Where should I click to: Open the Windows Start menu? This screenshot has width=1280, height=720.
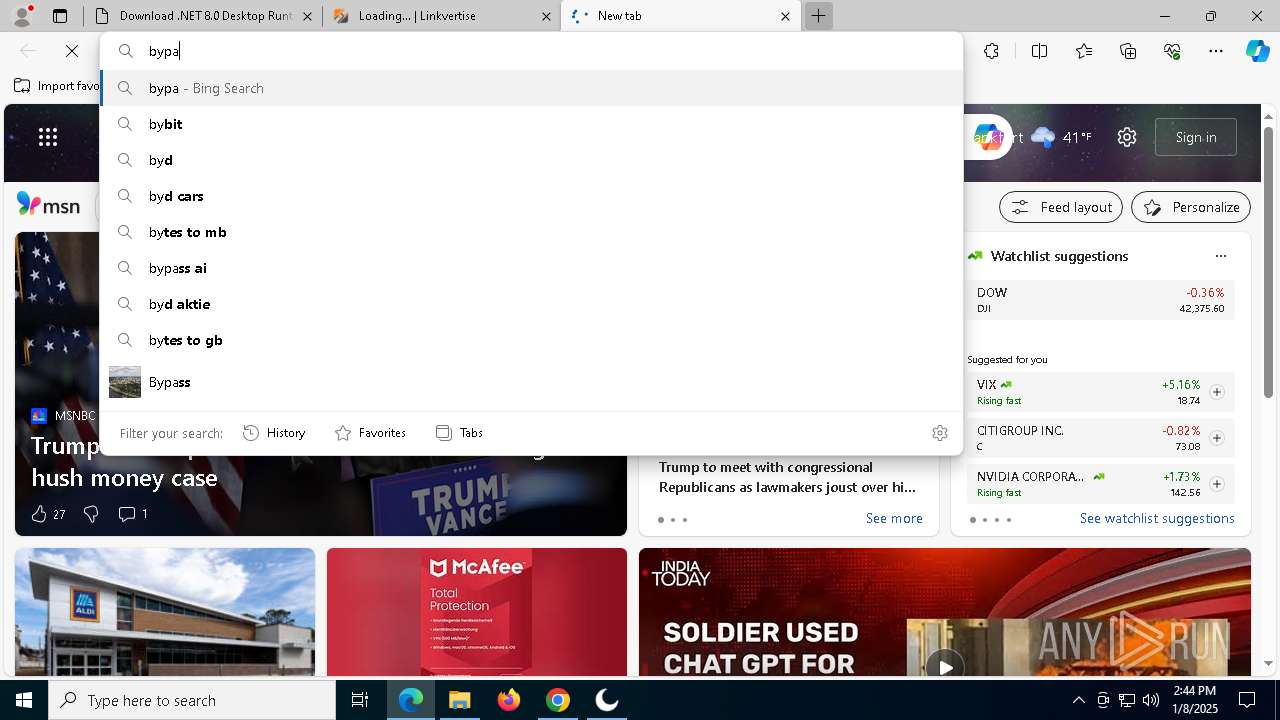24,700
